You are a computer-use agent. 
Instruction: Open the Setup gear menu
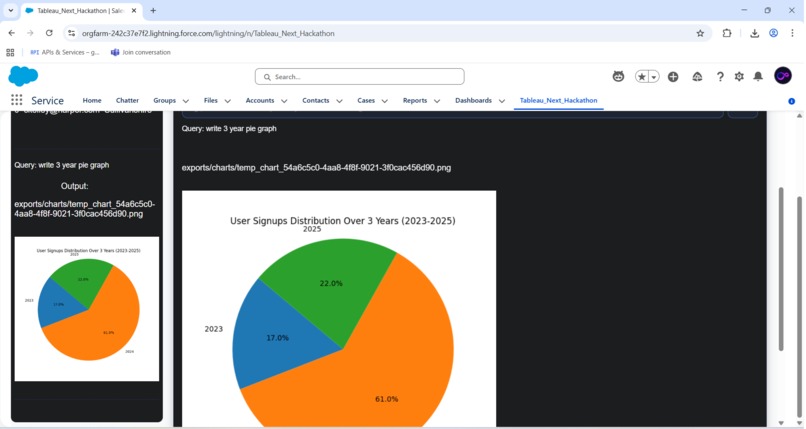click(739, 77)
